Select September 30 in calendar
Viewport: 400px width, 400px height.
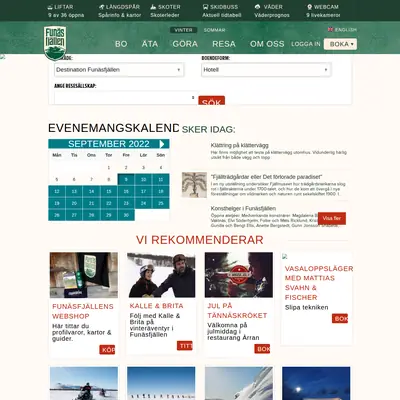(x=126, y=215)
